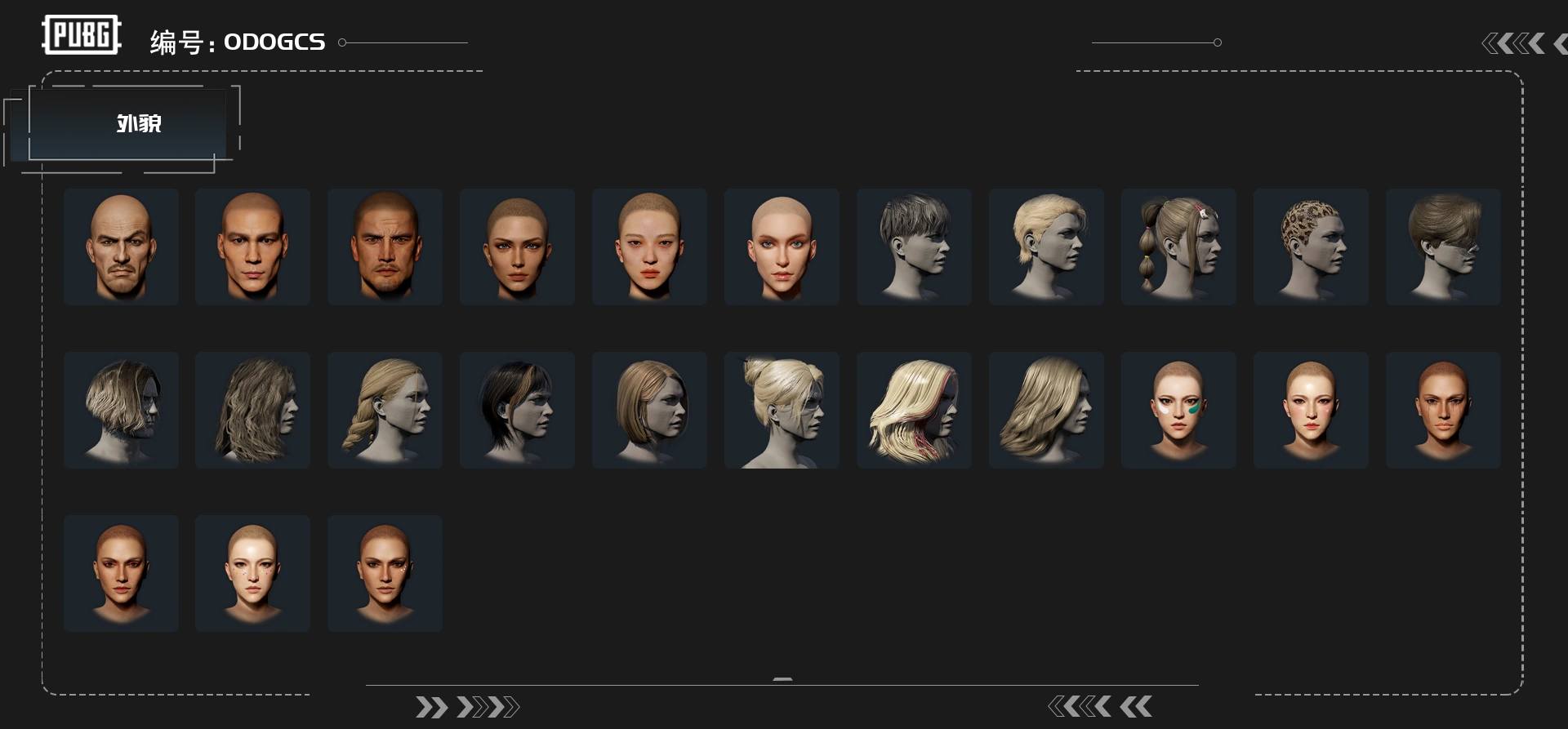1568x729 pixels.
Task: Pick the plain tan woman face, bottom row
Action: click(x=121, y=573)
